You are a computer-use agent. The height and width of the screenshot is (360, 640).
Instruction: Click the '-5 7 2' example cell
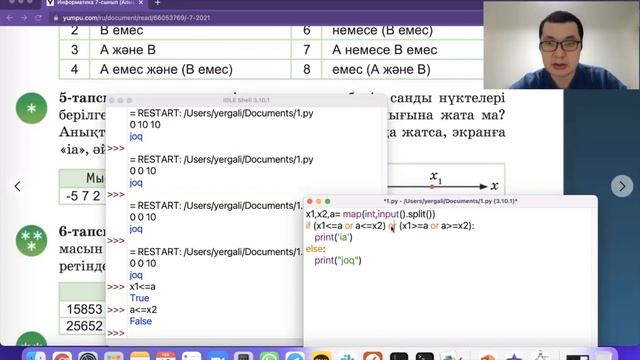click(x=83, y=196)
